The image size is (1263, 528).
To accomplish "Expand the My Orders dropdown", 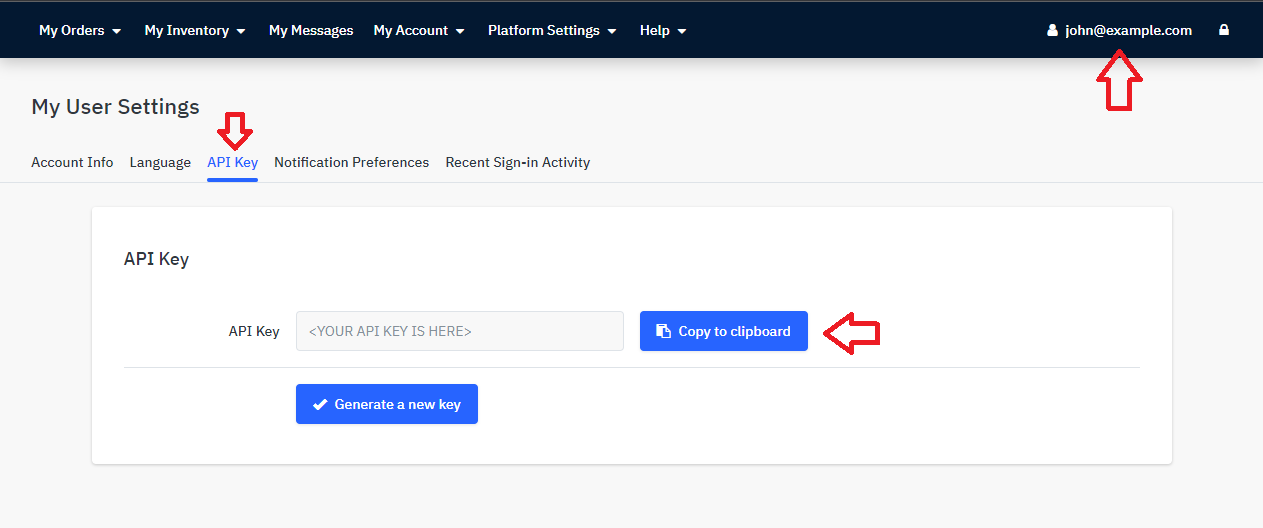I will 80,30.
